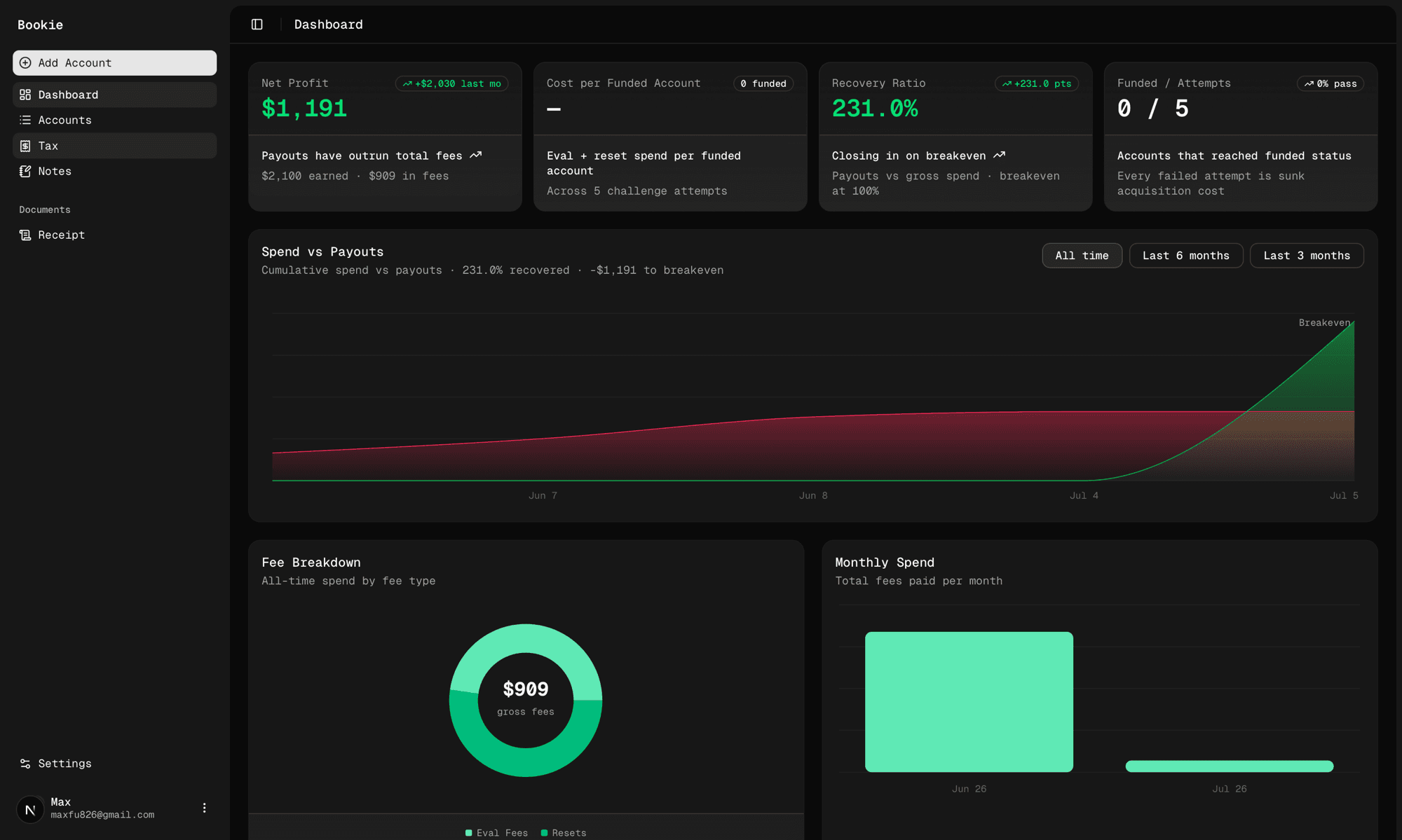
Task: Click the +$2,030 last mo badge
Action: (x=451, y=83)
